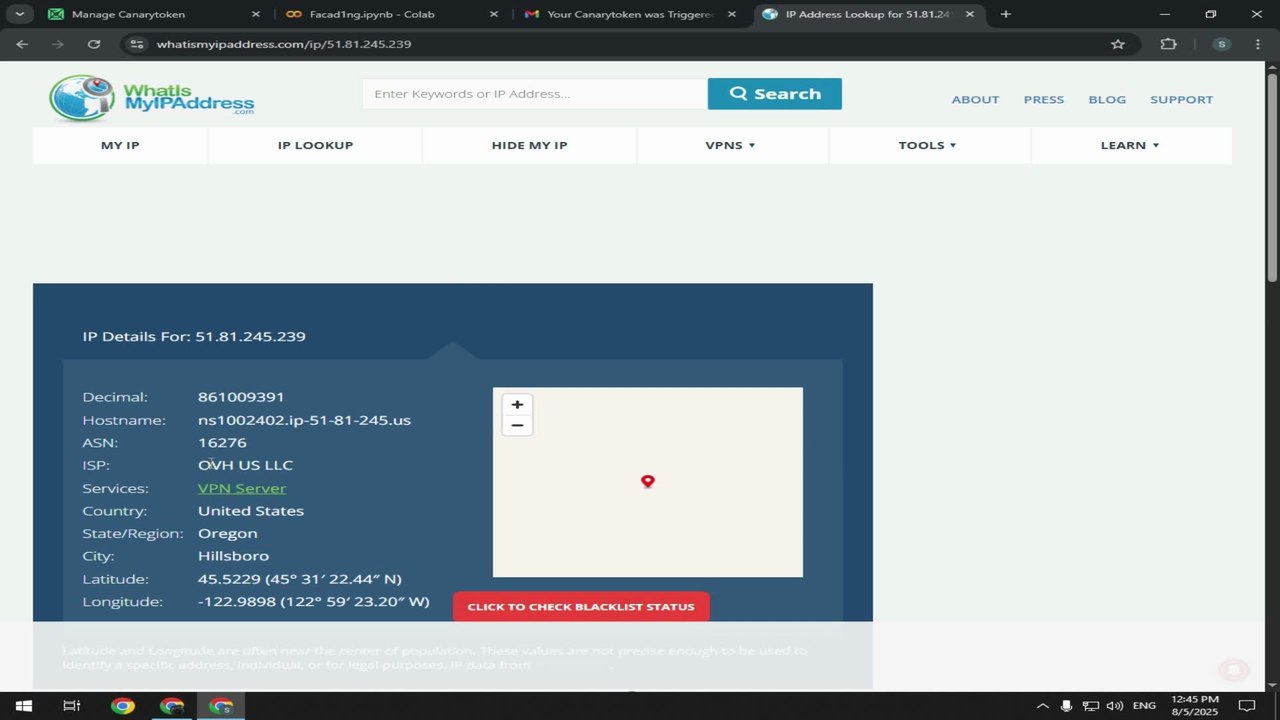Image resolution: width=1280 pixels, height=720 pixels.
Task: Open the ABOUT link
Action: [975, 99]
